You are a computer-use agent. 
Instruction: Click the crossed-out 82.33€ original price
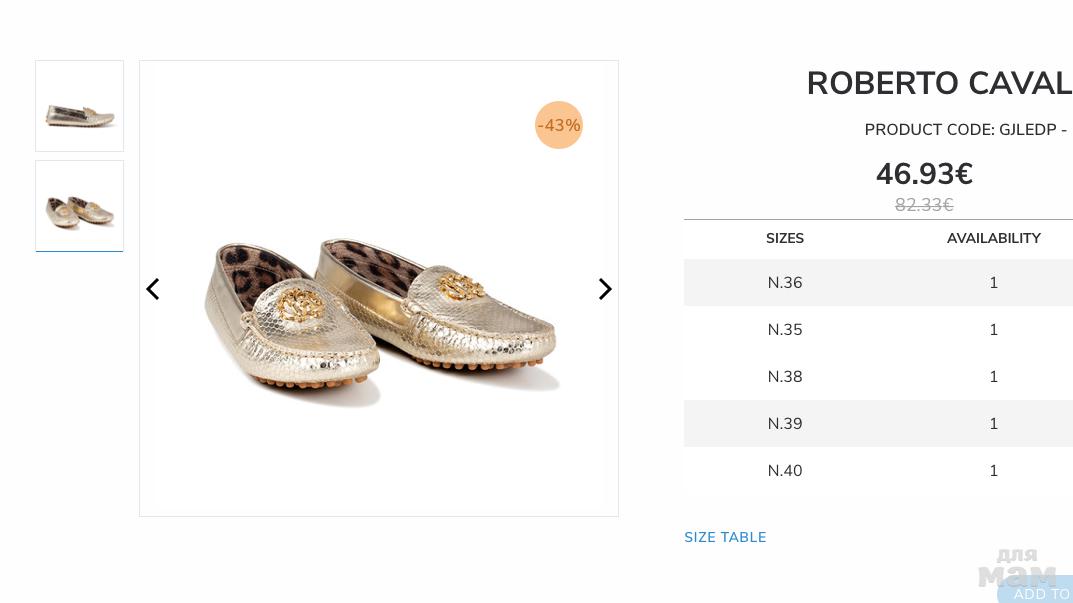pos(924,205)
